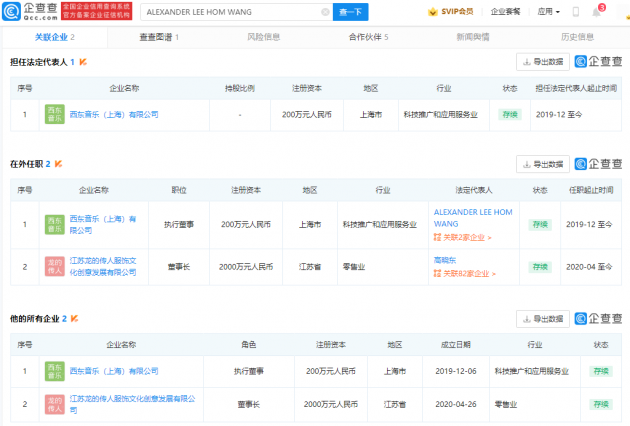Click the orange icon beside 在外任职 2
The image size is (630, 426).
click(57, 163)
